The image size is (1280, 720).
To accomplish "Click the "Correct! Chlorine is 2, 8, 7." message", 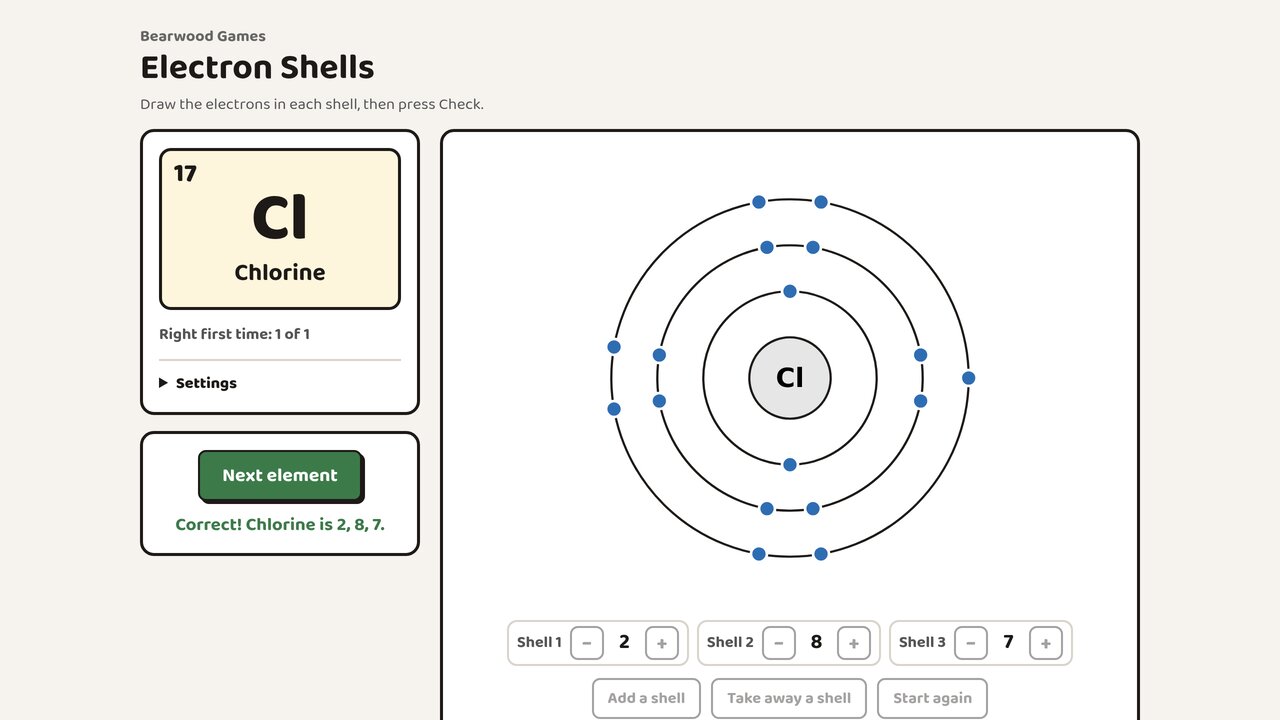I will pyautogui.click(x=280, y=524).
